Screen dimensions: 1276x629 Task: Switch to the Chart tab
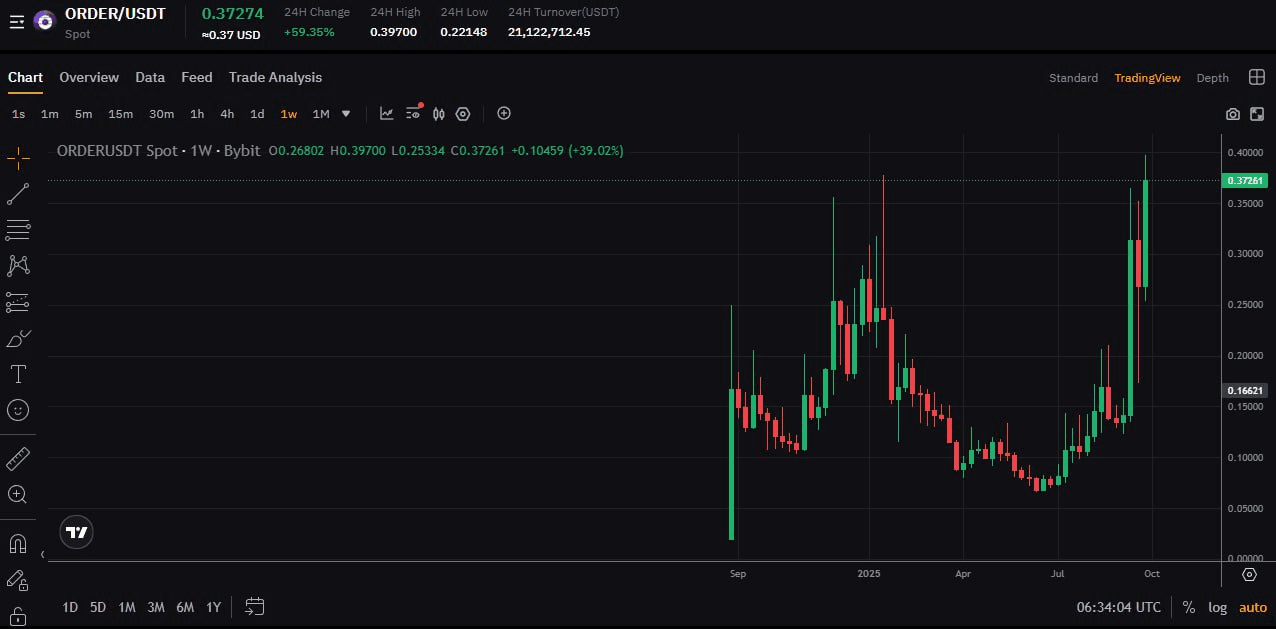coord(26,77)
